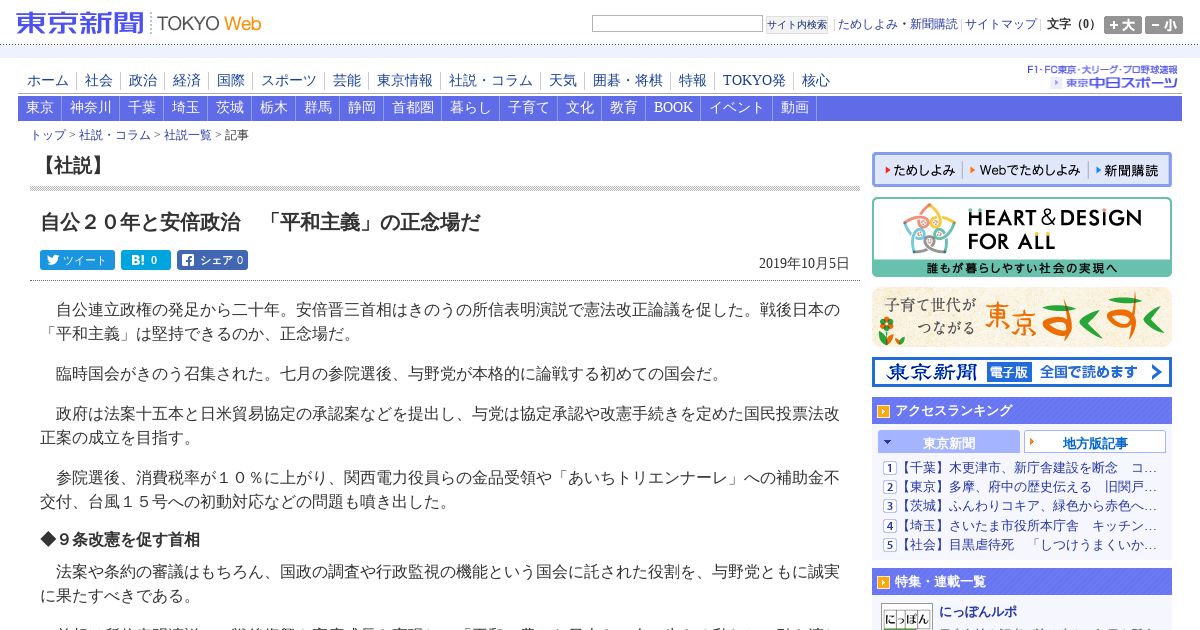Select 栃木 in the regional submenu
The width and height of the screenshot is (1200, 630).
click(274, 108)
